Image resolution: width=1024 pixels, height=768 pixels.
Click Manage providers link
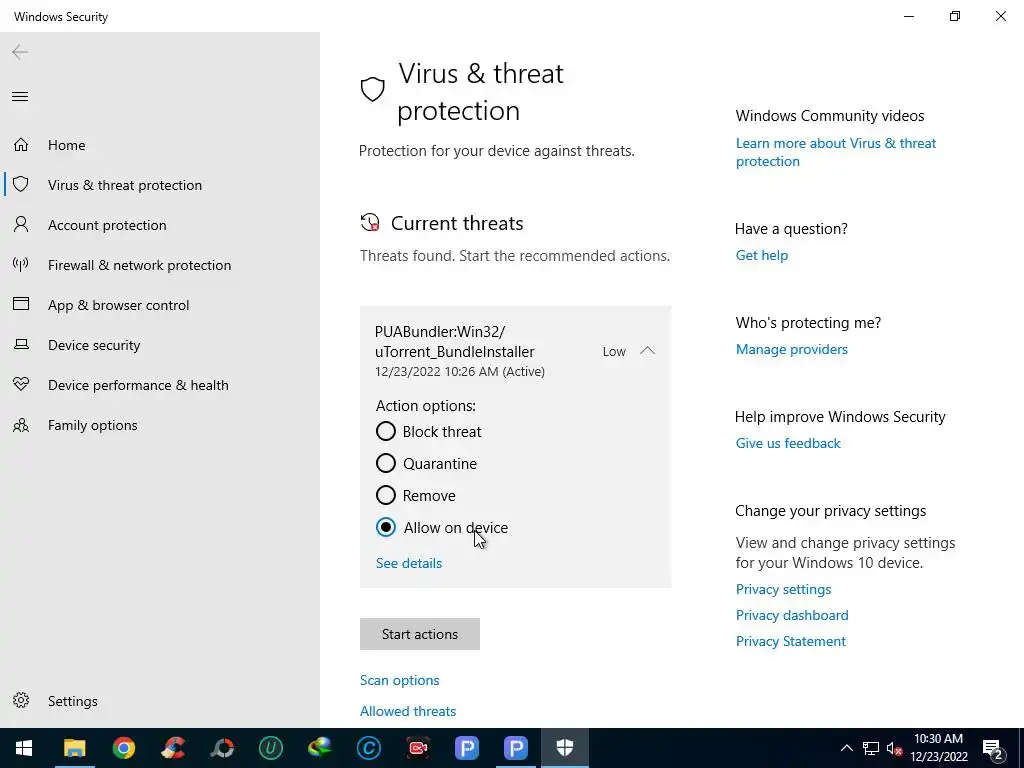[792, 349]
